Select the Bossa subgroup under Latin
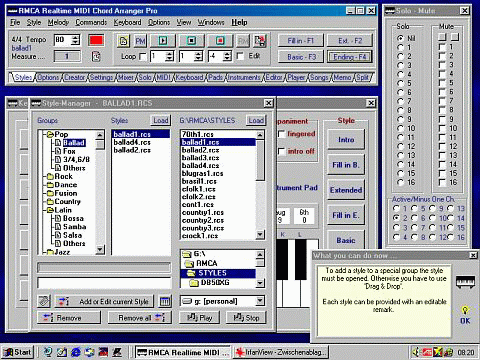Screen dimensions: 480x360 73,218
